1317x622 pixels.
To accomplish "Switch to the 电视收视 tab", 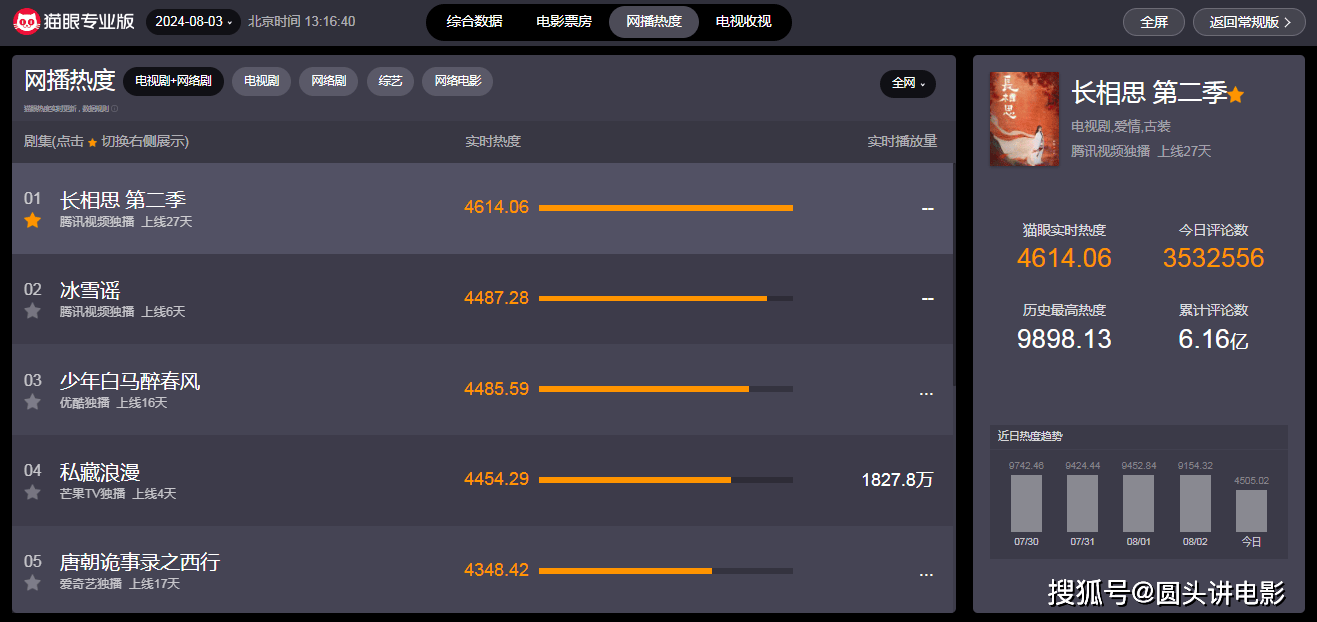I will (744, 22).
